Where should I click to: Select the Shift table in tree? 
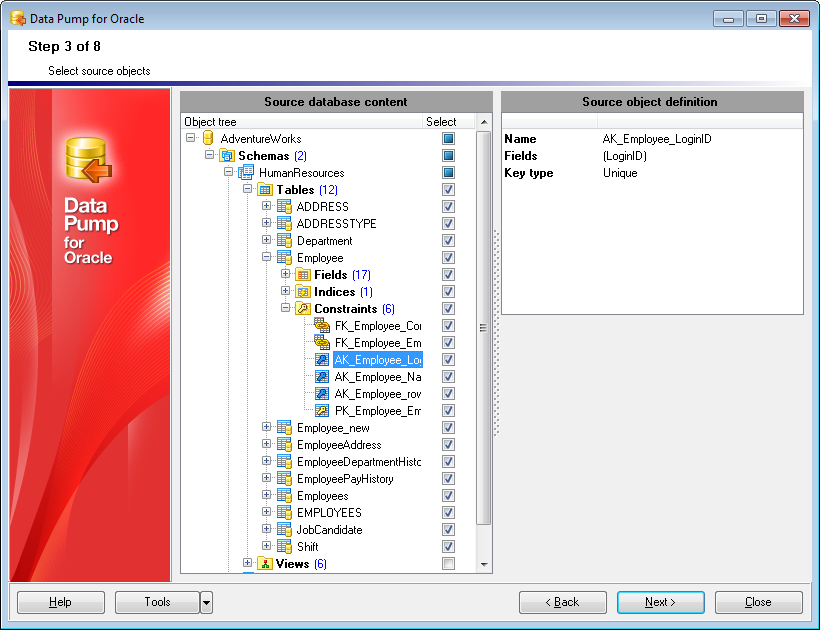[x=307, y=547]
